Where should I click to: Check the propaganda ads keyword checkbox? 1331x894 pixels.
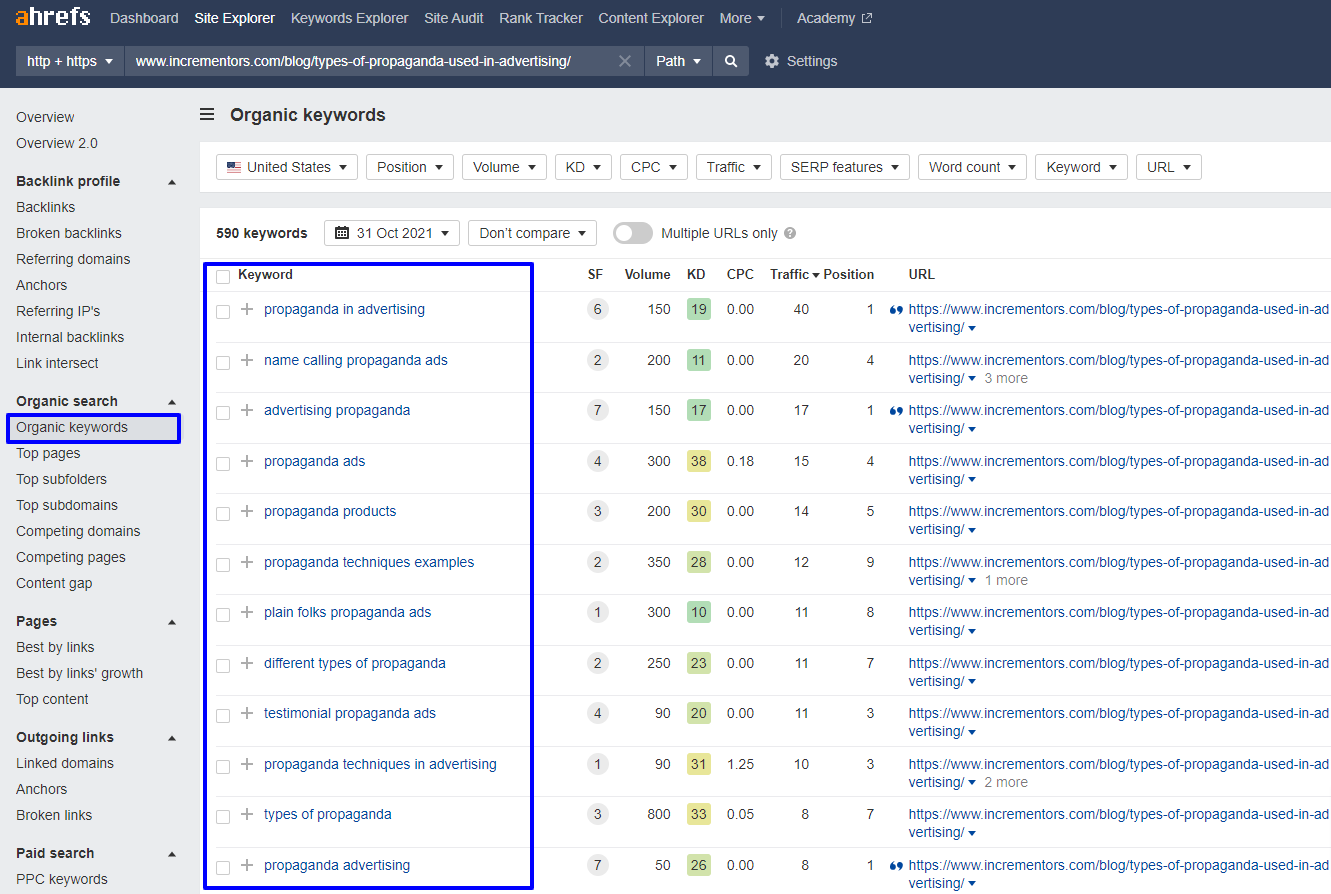[222, 463]
